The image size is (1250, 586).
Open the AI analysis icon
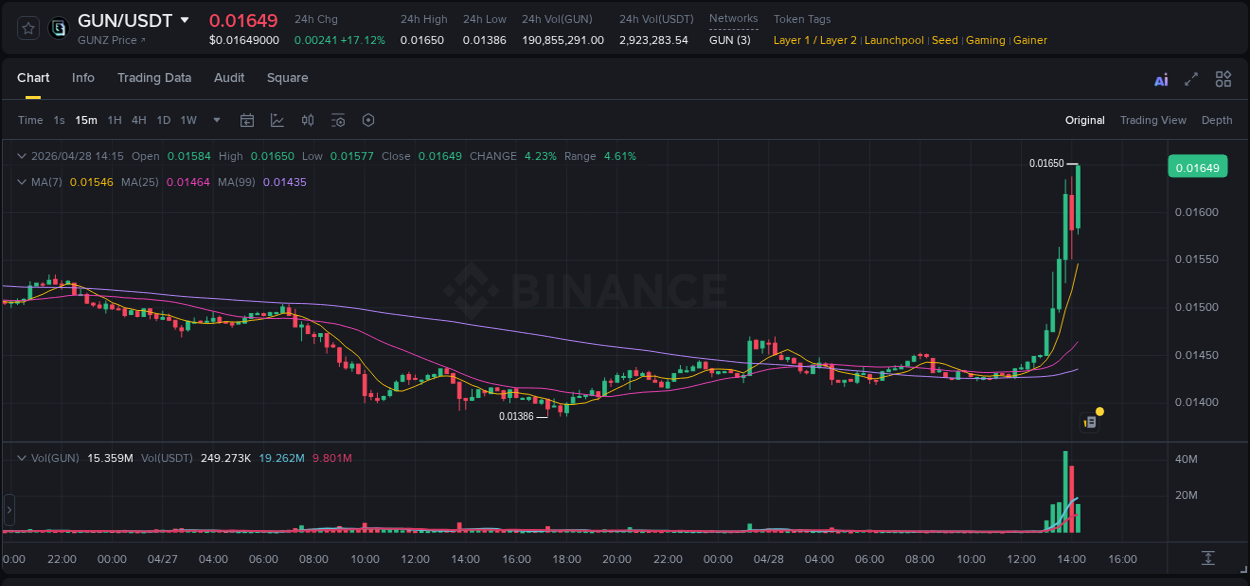click(1161, 80)
